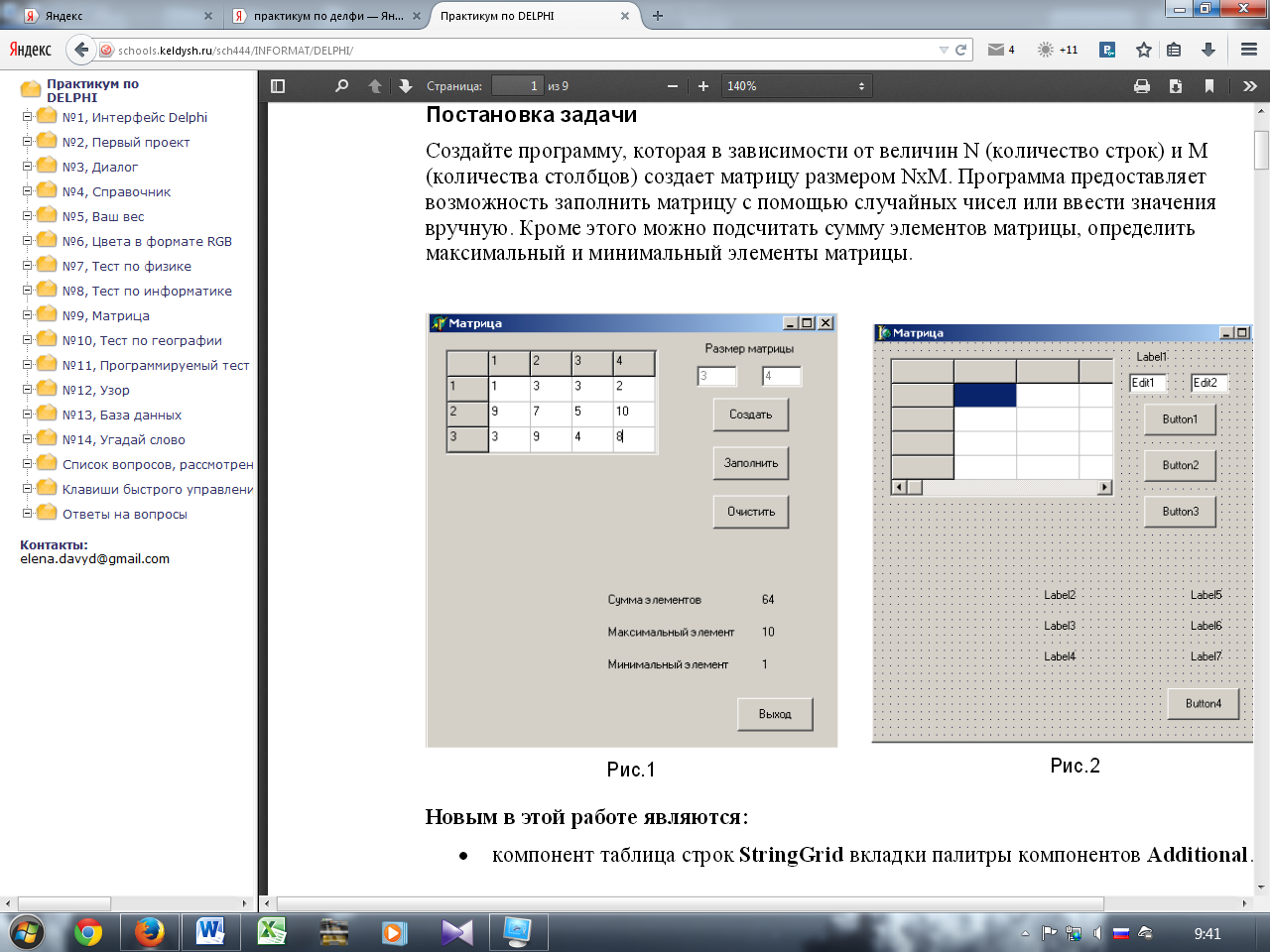Click the weather +11 icon
Screen dimensions: 1270x952
(1058, 50)
